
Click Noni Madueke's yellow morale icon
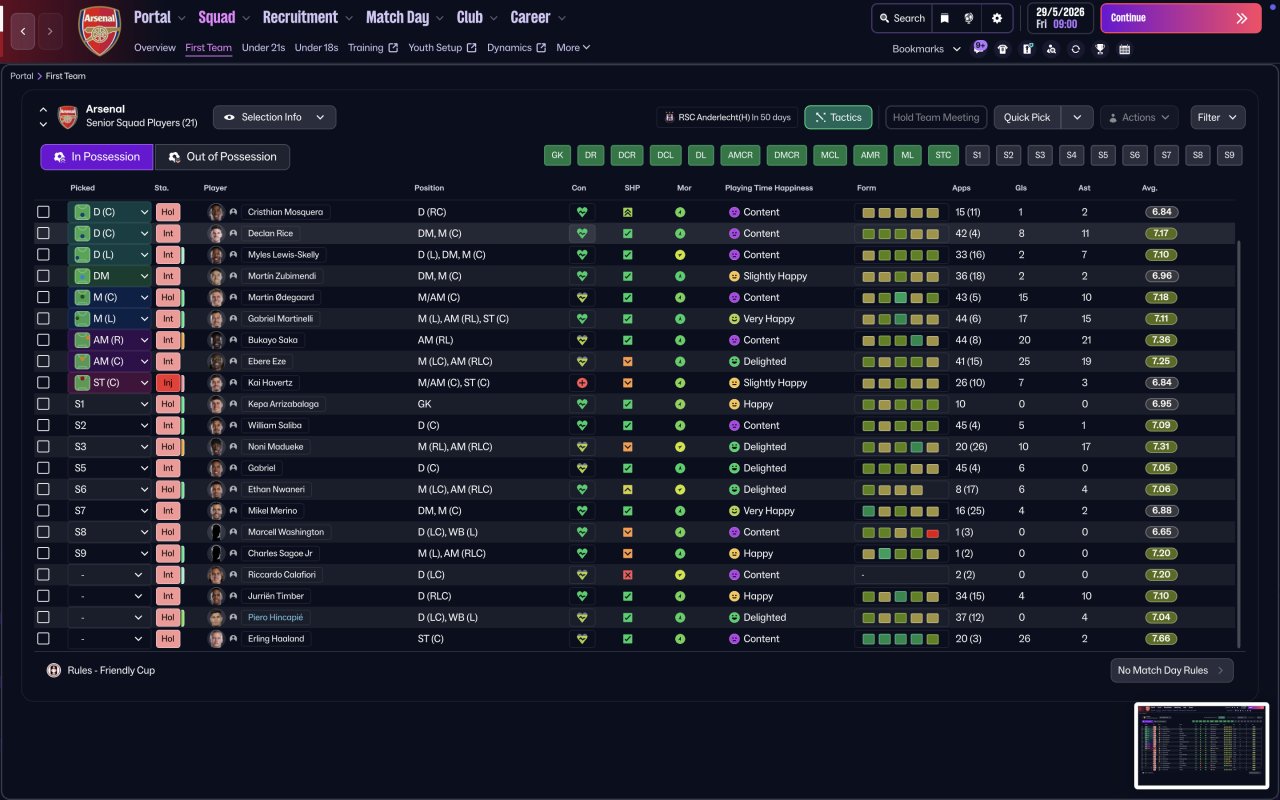(680, 447)
